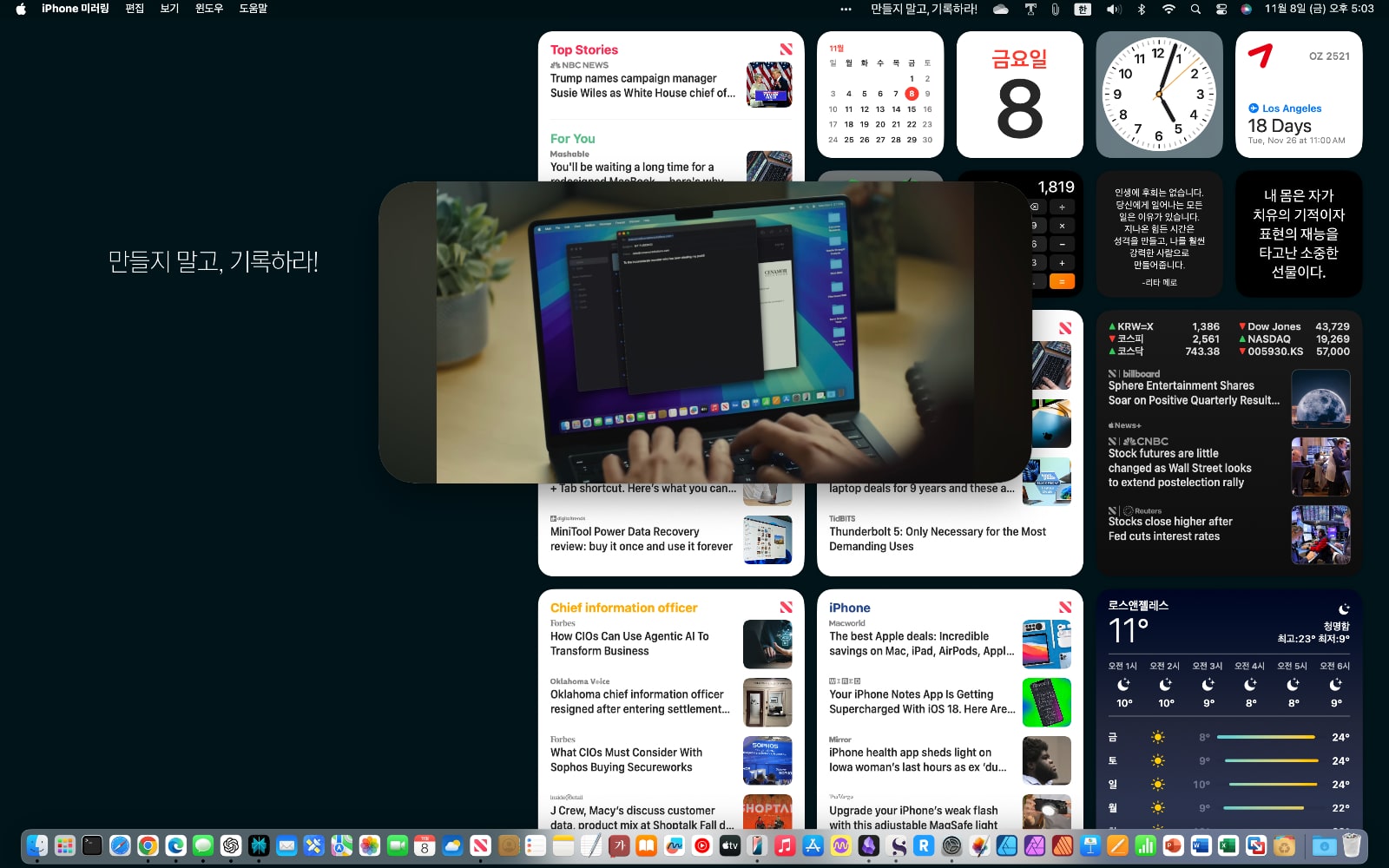1389x868 pixels.
Task: Launch Photos from the Dock
Action: 369,845
